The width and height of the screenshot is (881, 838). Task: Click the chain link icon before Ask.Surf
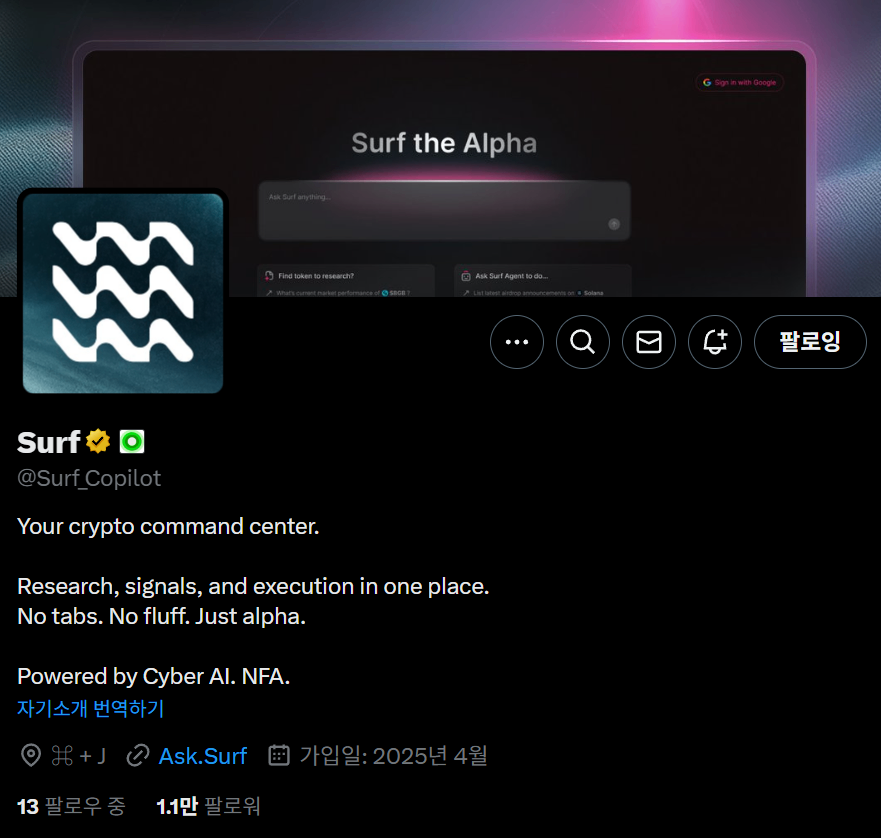point(138,755)
